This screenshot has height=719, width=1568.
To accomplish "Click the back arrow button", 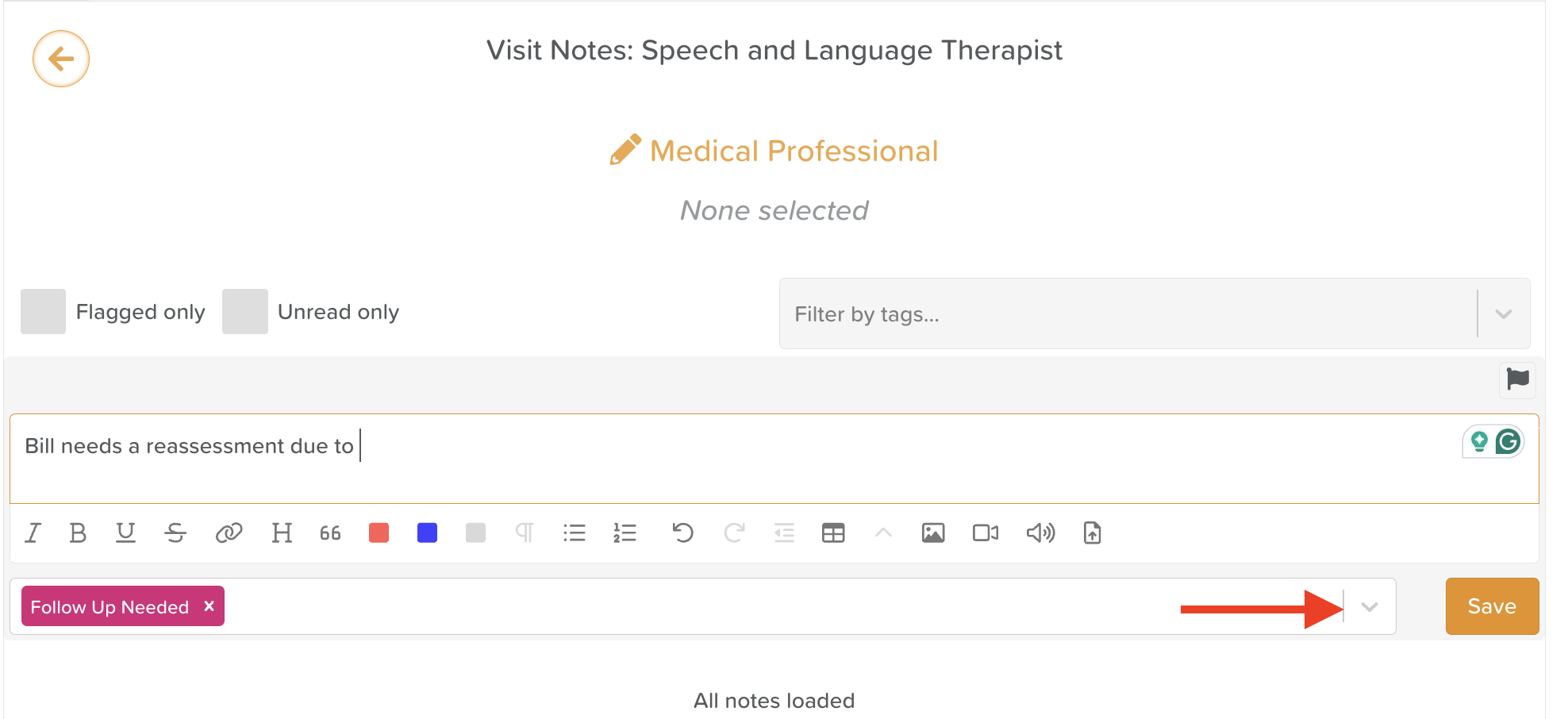I will coord(61,59).
